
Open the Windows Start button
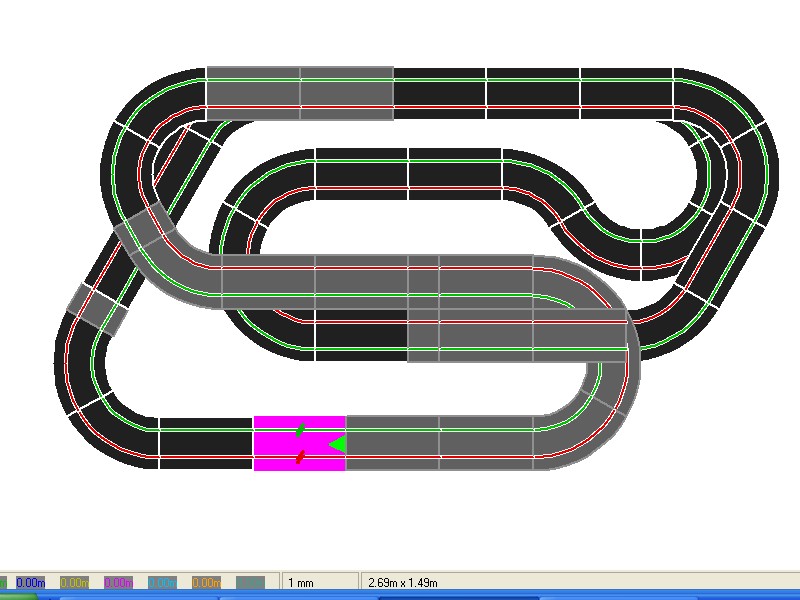tap(18, 596)
